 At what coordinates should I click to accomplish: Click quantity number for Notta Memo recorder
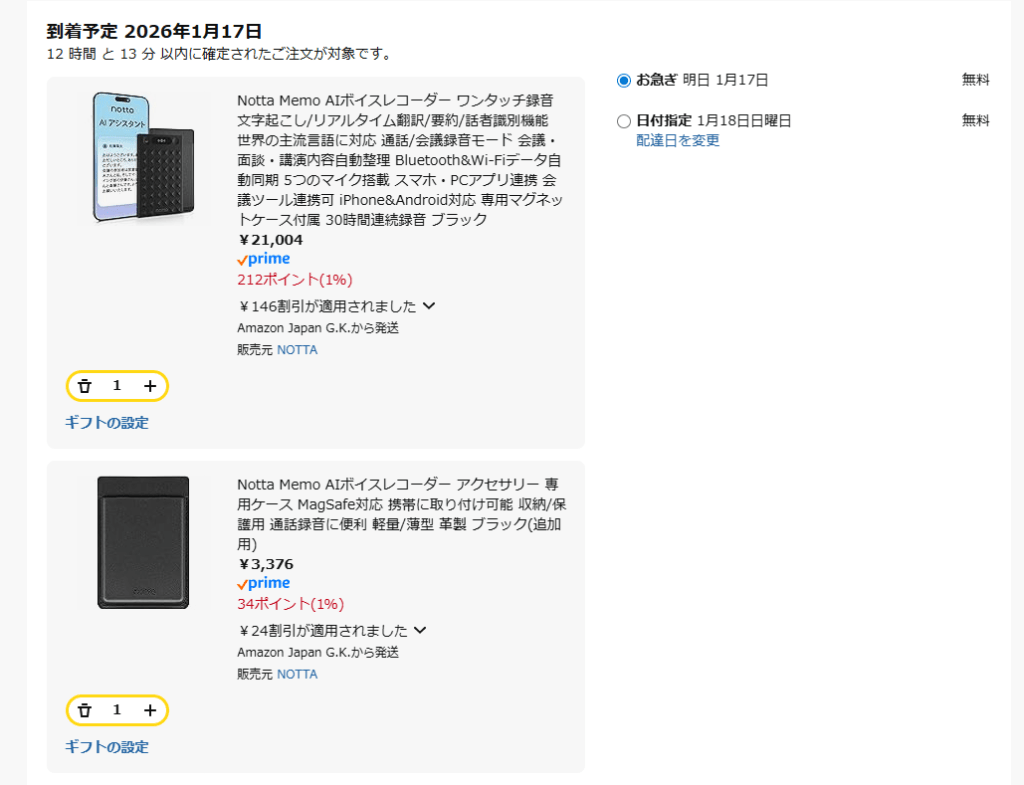pos(117,386)
